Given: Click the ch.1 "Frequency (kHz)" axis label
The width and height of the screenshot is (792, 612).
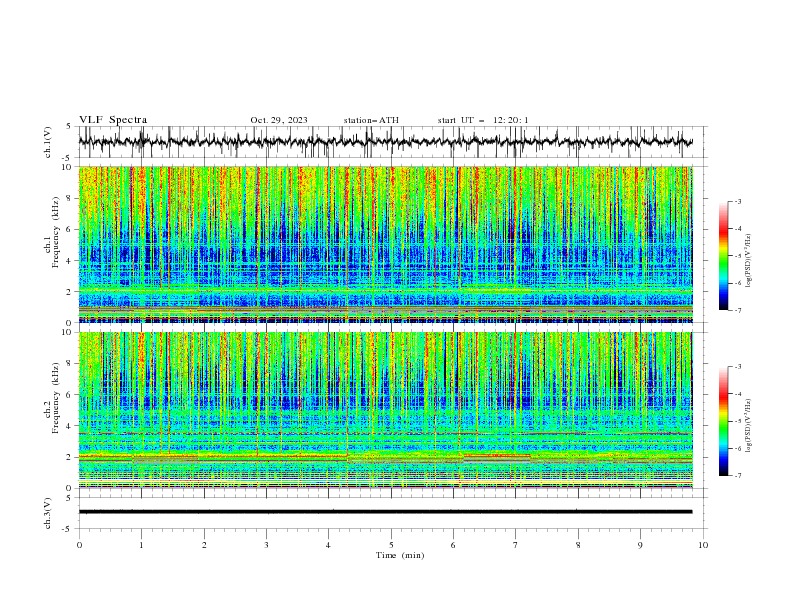Looking at the screenshot, I should pyautogui.click(x=55, y=233).
